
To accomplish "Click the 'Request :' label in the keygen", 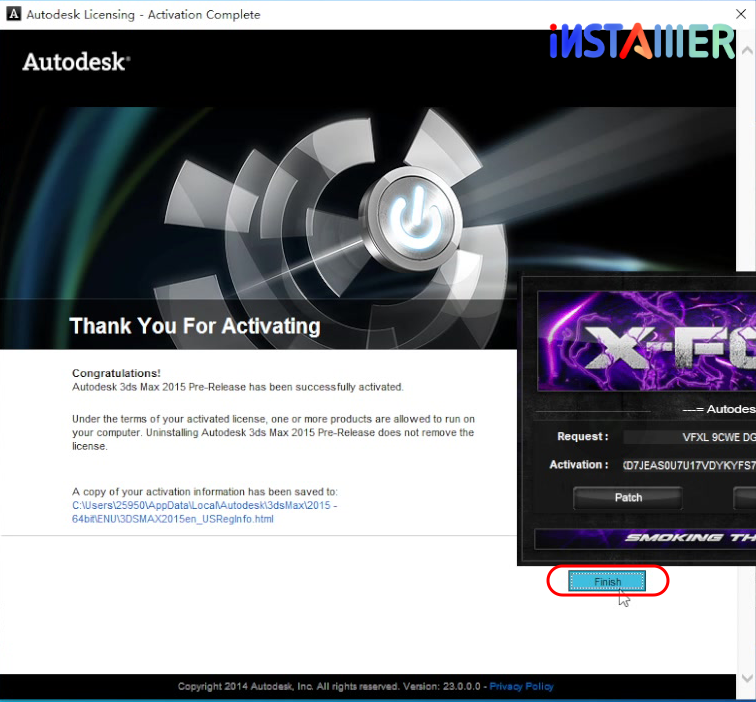I will (582, 436).
